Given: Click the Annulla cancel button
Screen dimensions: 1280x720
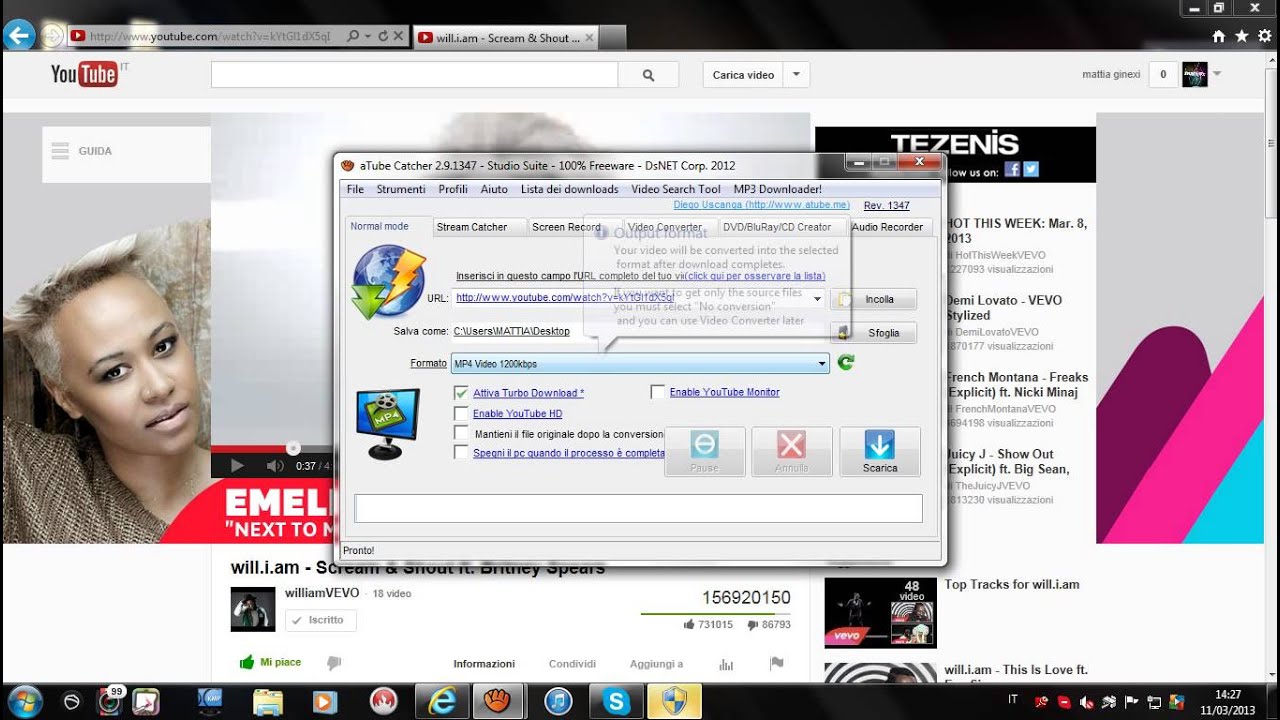Looking at the screenshot, I should click(792, 452).
